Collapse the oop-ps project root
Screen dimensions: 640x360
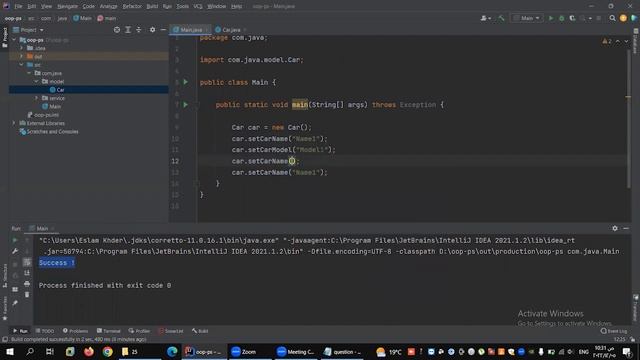point(14,40)
